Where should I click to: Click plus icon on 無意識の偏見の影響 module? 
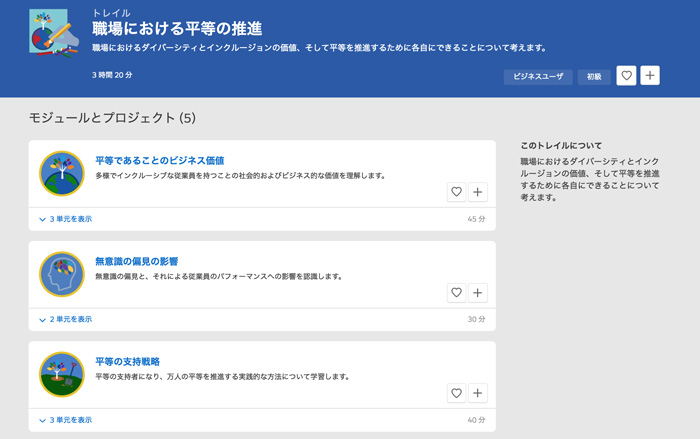(478, 293)
